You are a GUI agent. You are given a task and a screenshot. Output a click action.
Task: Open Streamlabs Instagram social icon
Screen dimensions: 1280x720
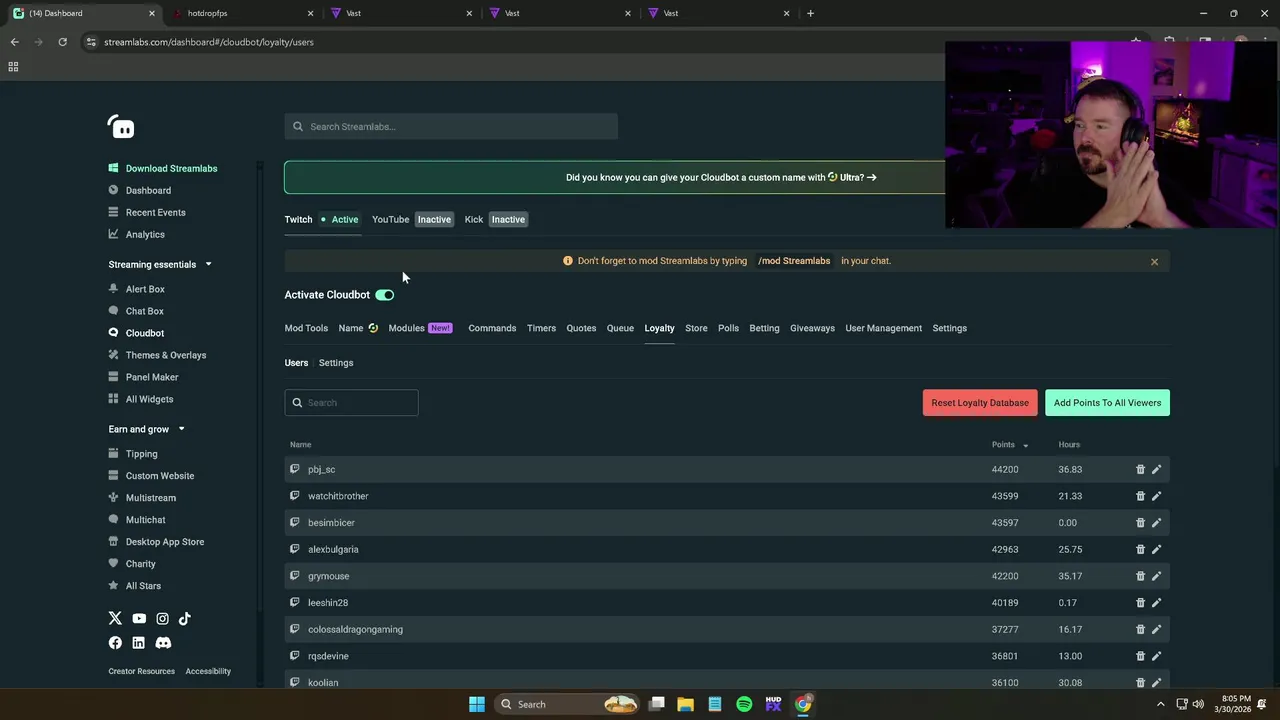[162, 619]
